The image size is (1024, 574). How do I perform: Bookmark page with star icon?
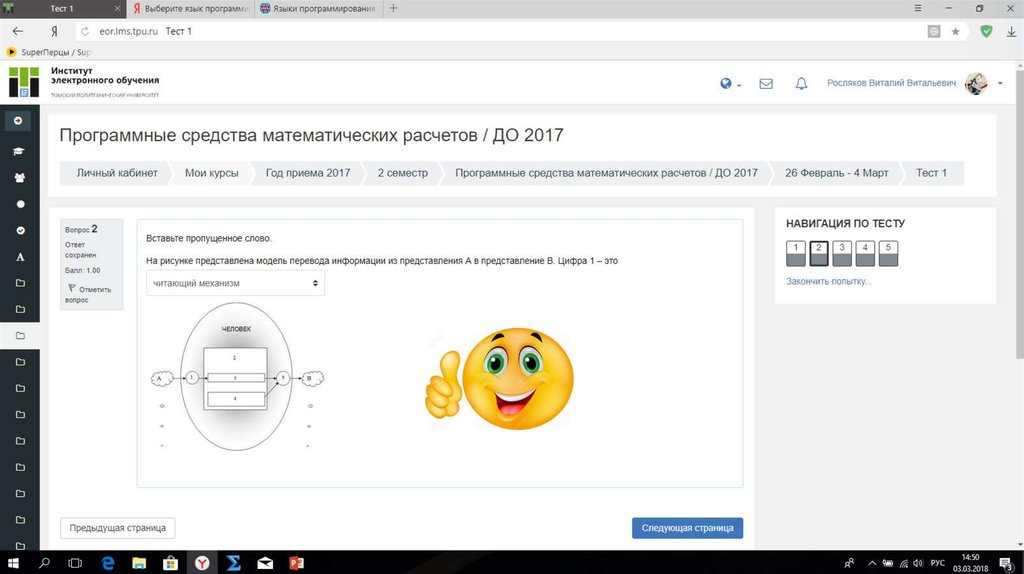[955, 31]
